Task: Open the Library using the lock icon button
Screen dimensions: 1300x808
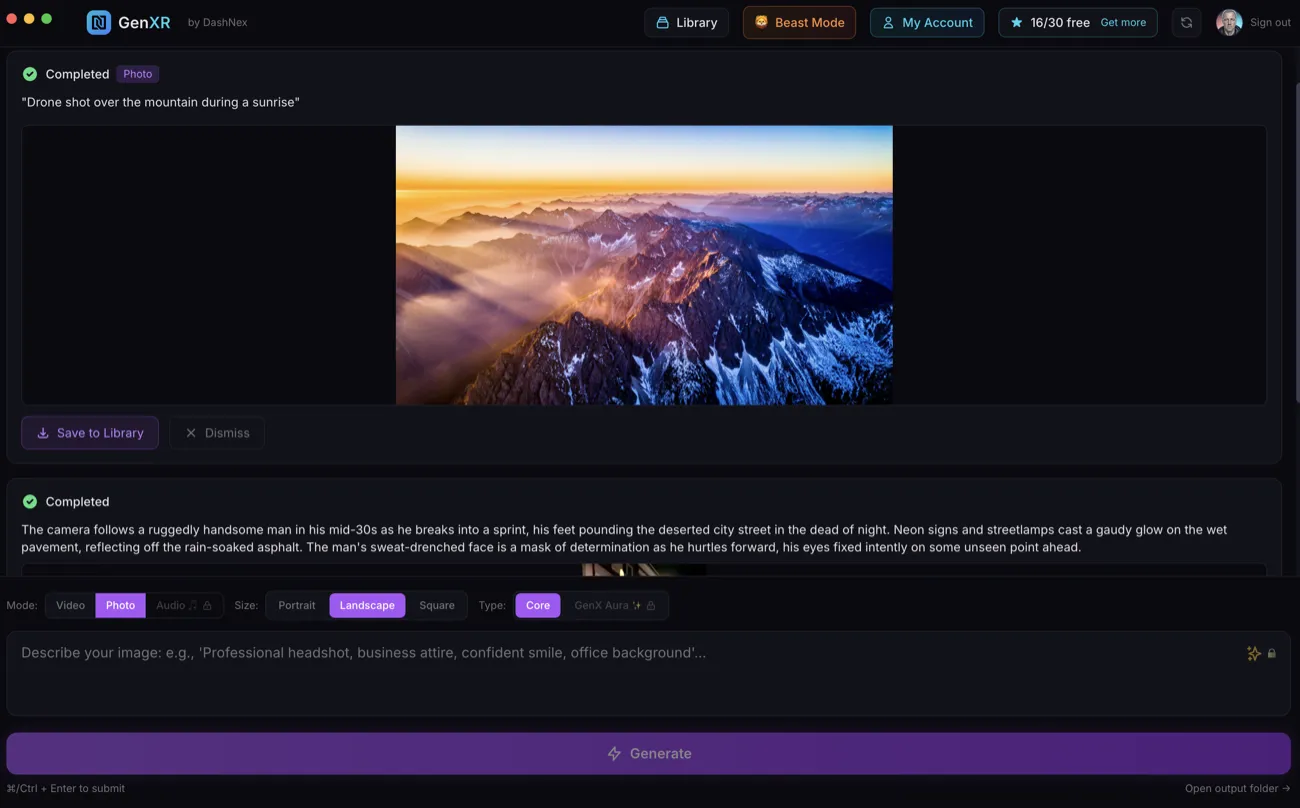Action: pos(661,21)
